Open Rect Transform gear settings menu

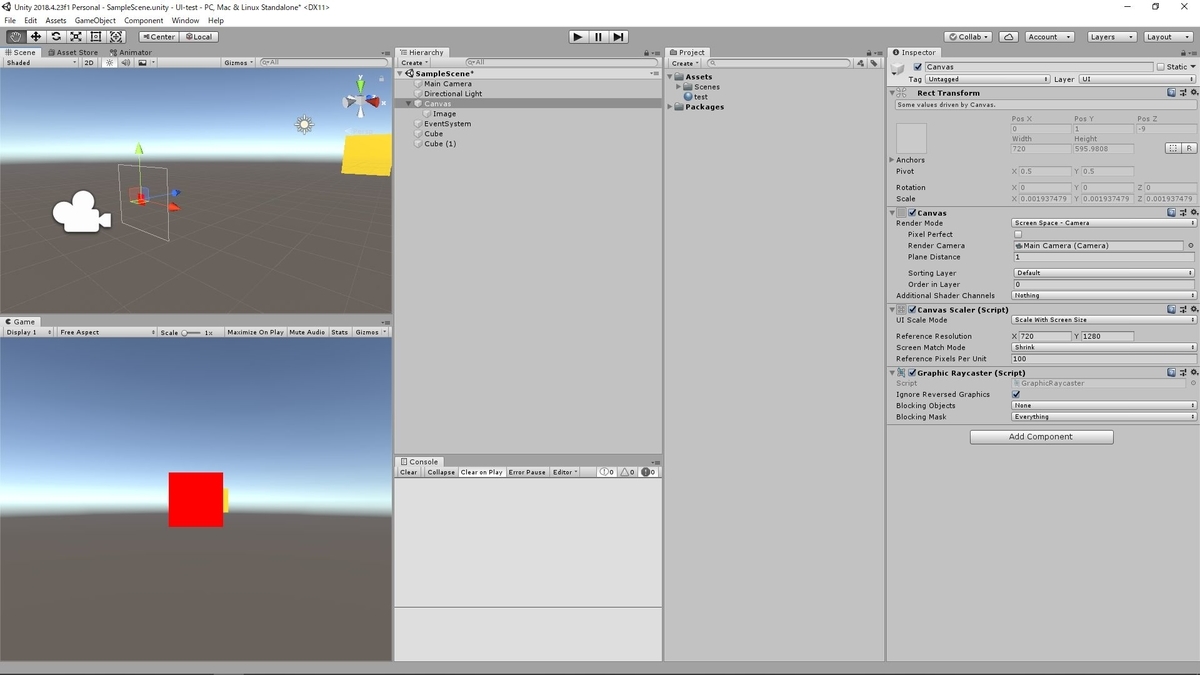point(1193,93)
